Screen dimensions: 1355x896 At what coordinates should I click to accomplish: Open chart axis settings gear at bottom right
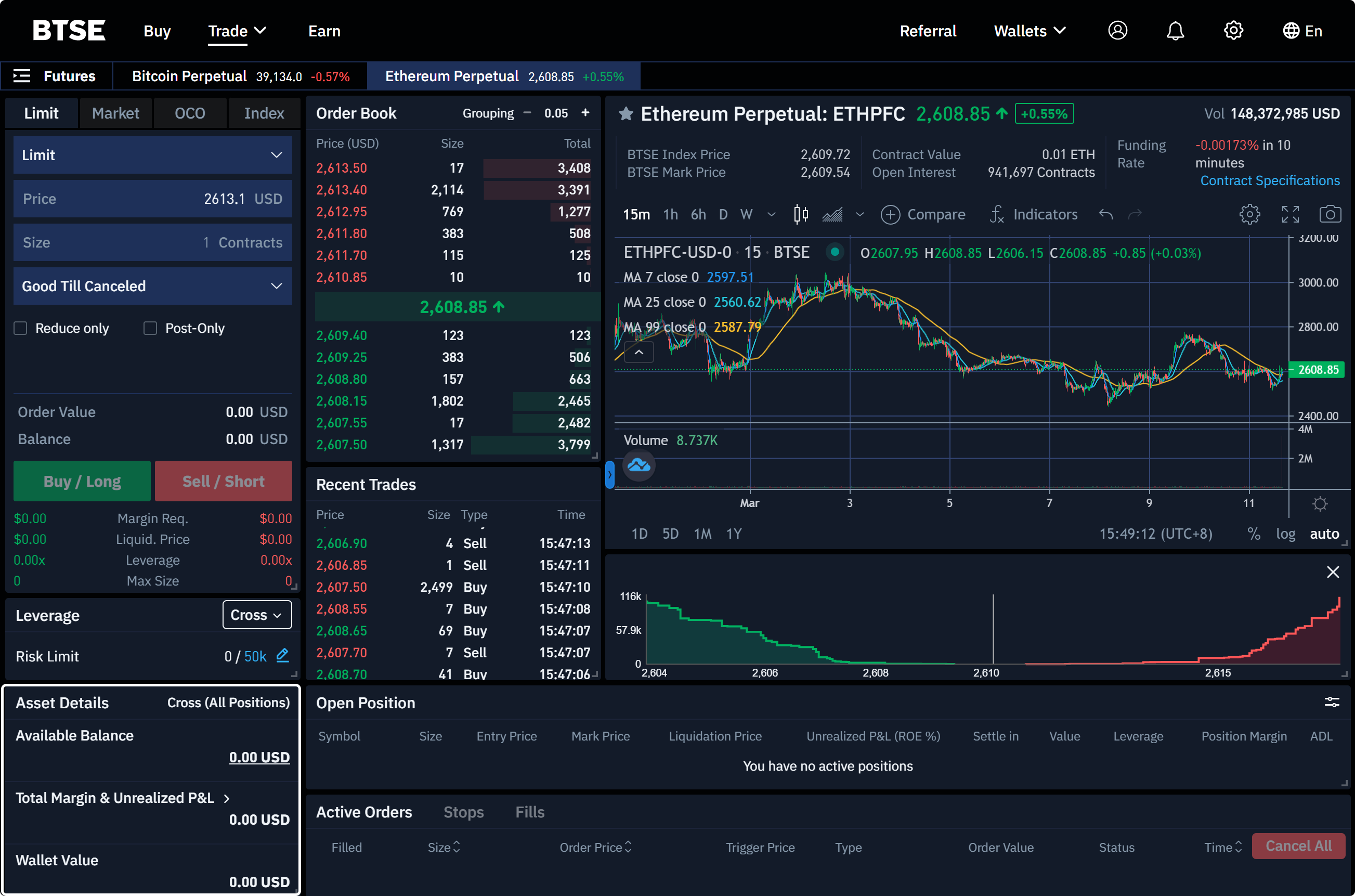(x=1320, y=503)
